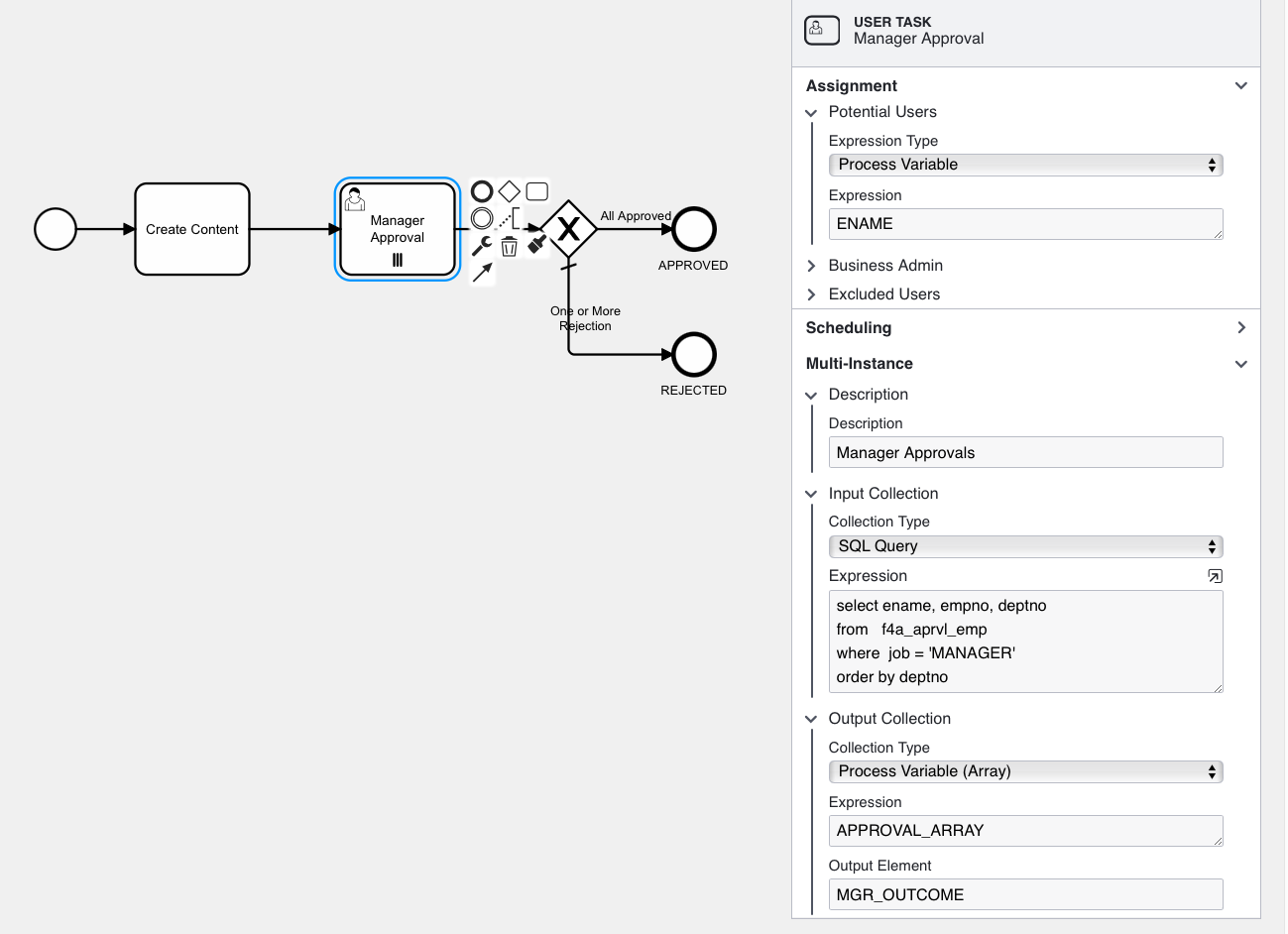Screen dimensions: 1288x934
Task: Collapse the Multi-Instance section
Action: (1240, 364)
